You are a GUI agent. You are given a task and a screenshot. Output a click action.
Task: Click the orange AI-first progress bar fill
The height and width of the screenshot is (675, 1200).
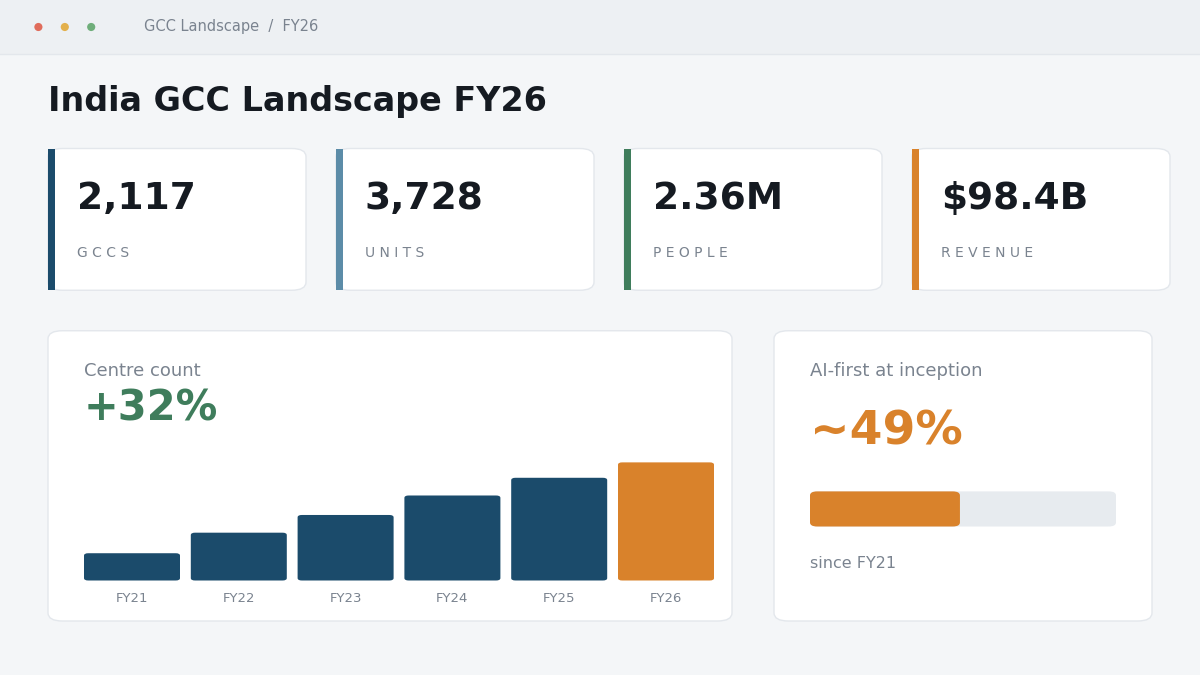pos(885,509)
